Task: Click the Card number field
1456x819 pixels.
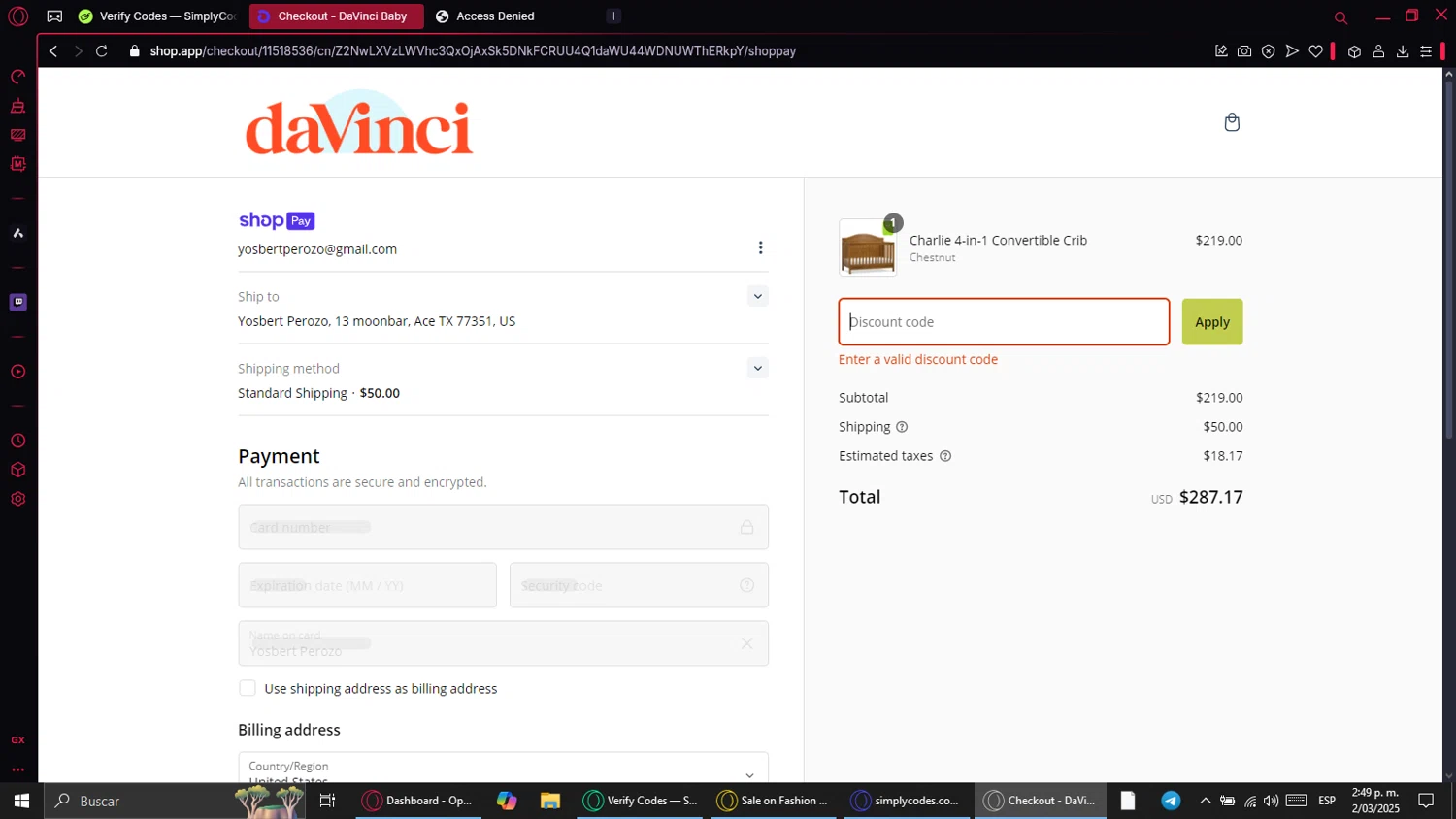Action: click(x=503, y=527)
